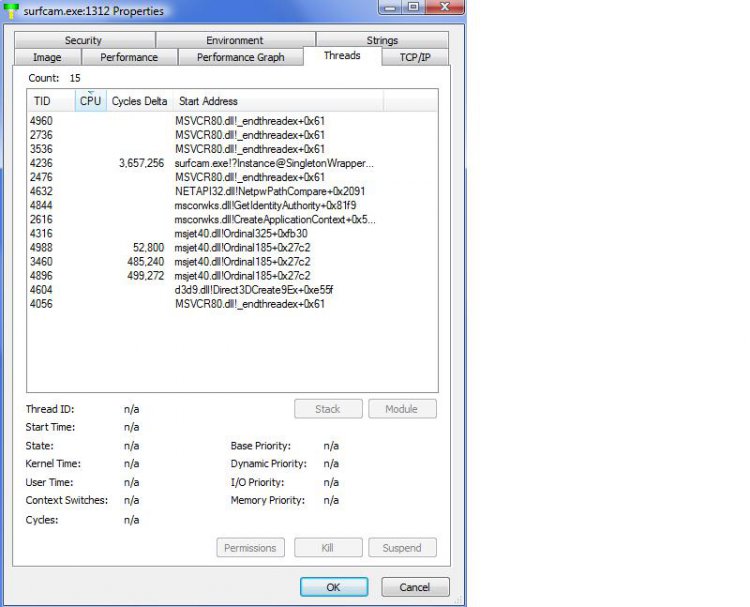Select thread 2616 CreateApplicationContext row
This screenshot has height=607, width=750.
click(232, 220)
